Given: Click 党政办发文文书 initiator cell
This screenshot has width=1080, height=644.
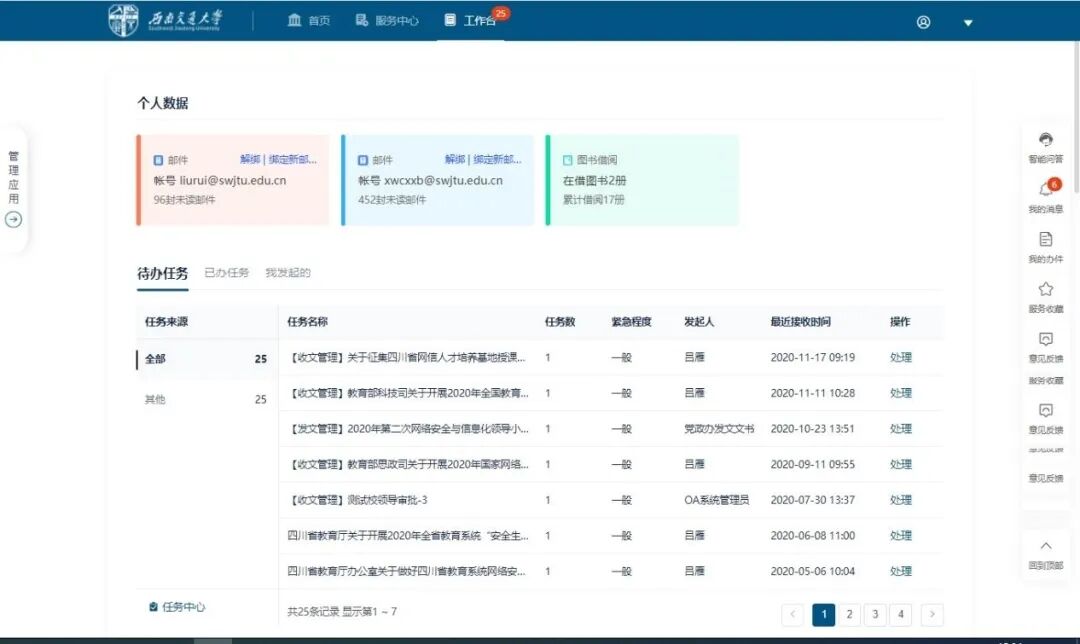Looking at the screenshot, I should [719, 428].
